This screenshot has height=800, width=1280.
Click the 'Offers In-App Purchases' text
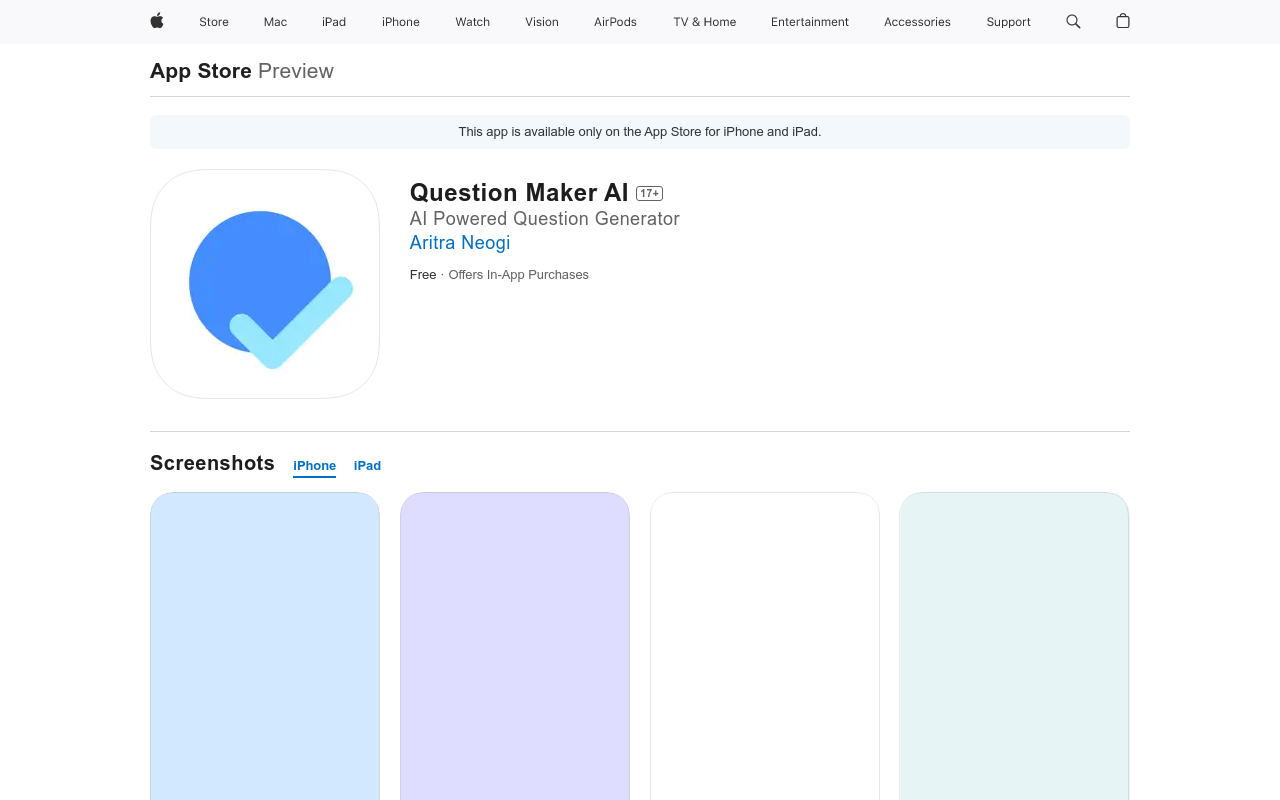pyautogui.click(x=518, y=275)
